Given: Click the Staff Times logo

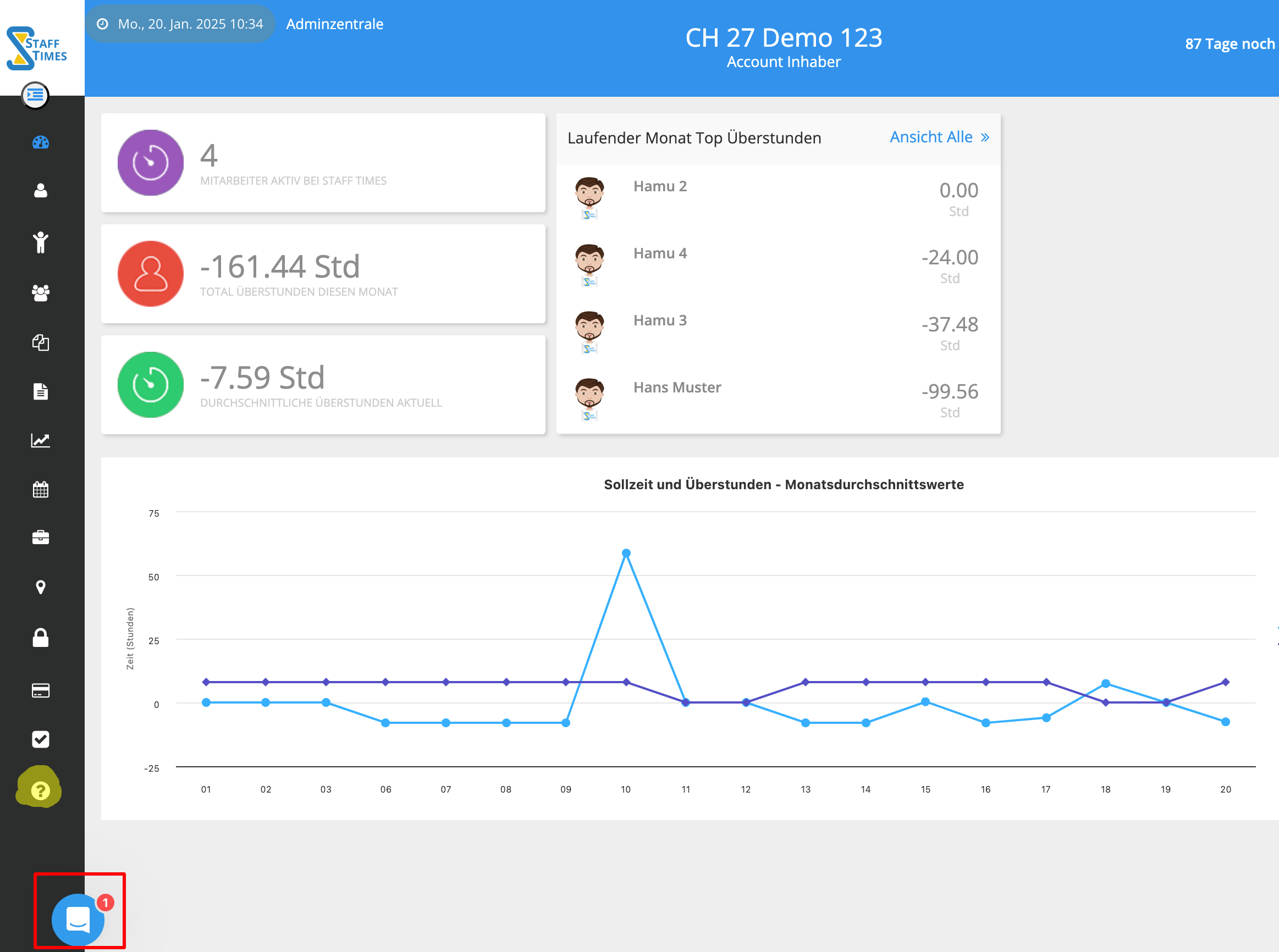Looking at the screenshot, I should 37,48.
